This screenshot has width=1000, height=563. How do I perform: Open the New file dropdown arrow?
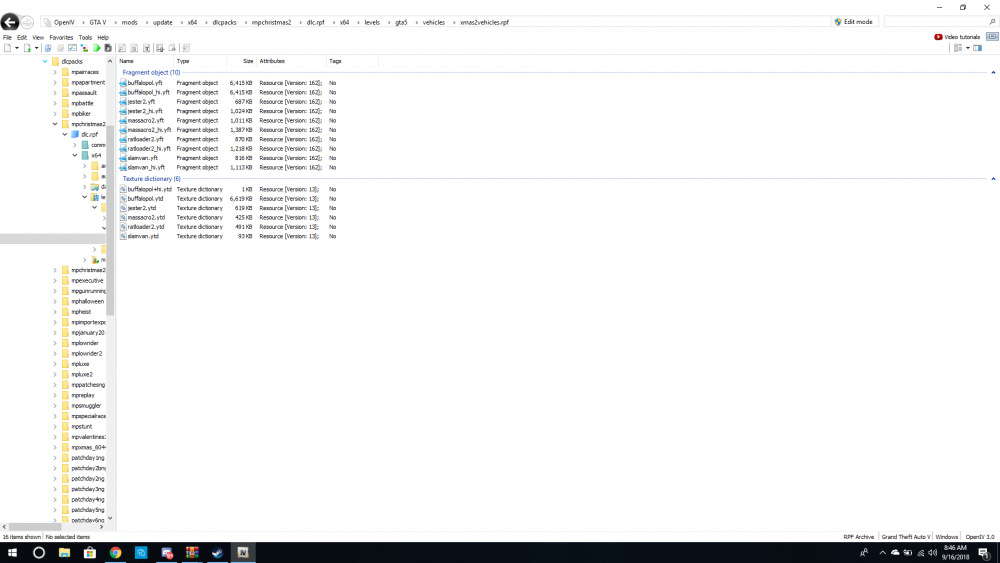tap(17, 48)
